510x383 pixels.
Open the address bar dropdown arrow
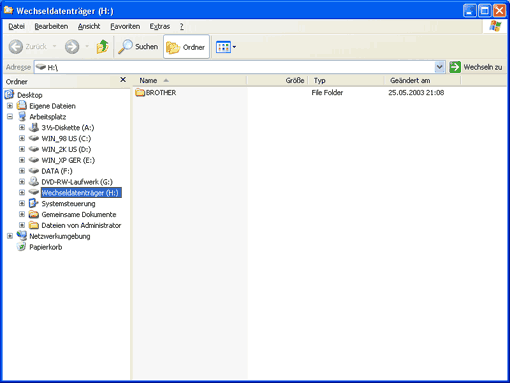pos(440,67)
